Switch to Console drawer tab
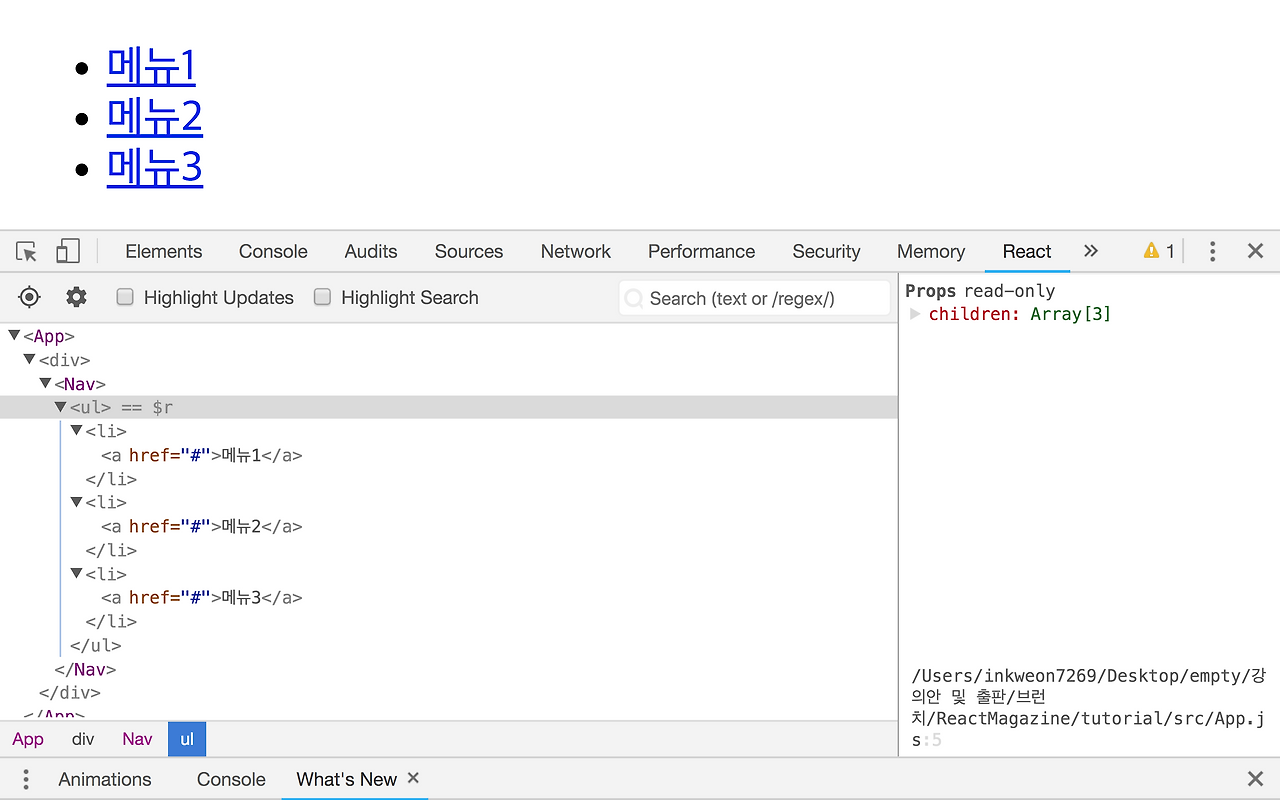The width and height of the screenshot is (1280, 800). 231,779
